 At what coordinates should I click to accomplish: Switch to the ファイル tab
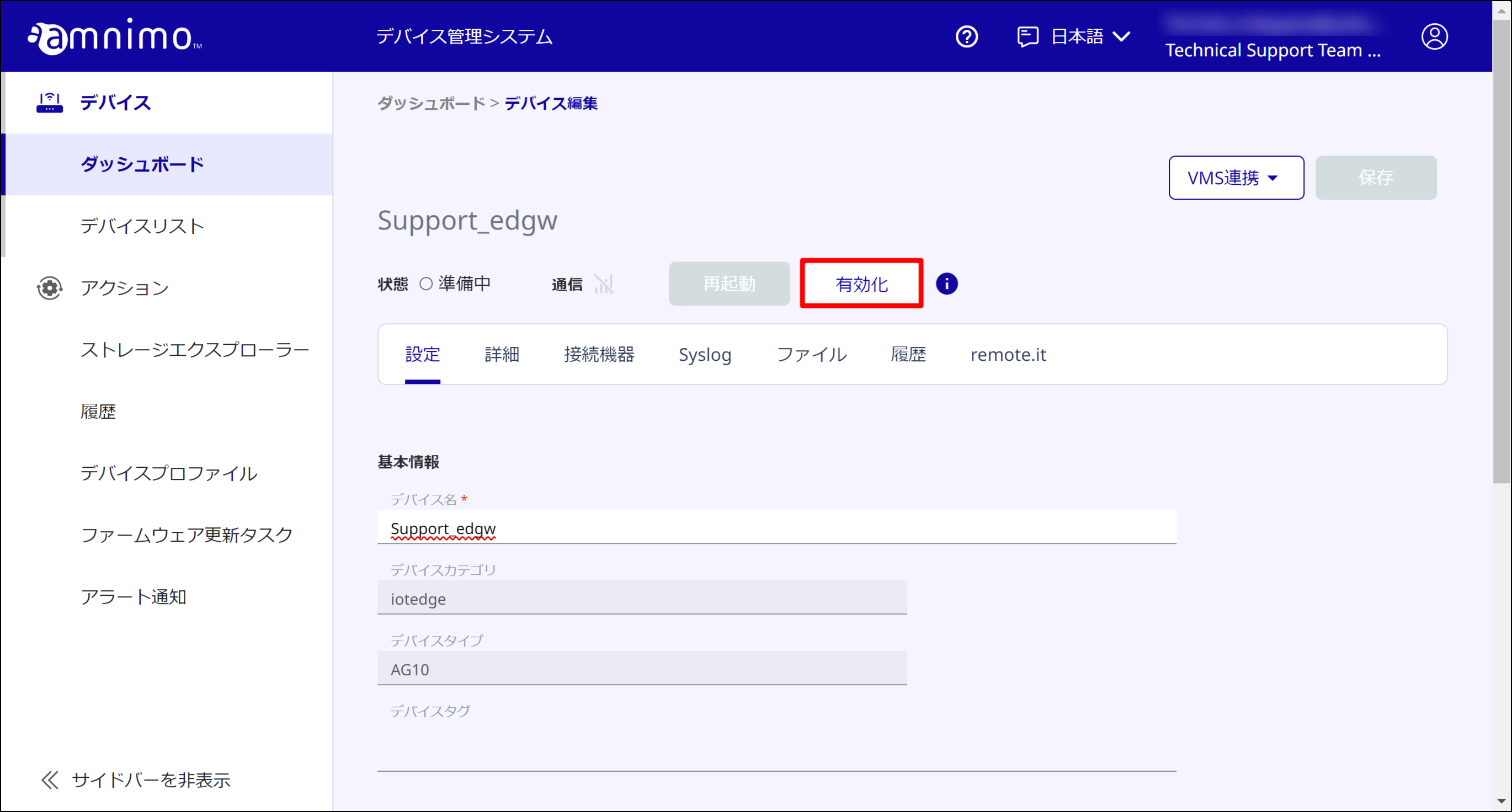pos(812,354)
